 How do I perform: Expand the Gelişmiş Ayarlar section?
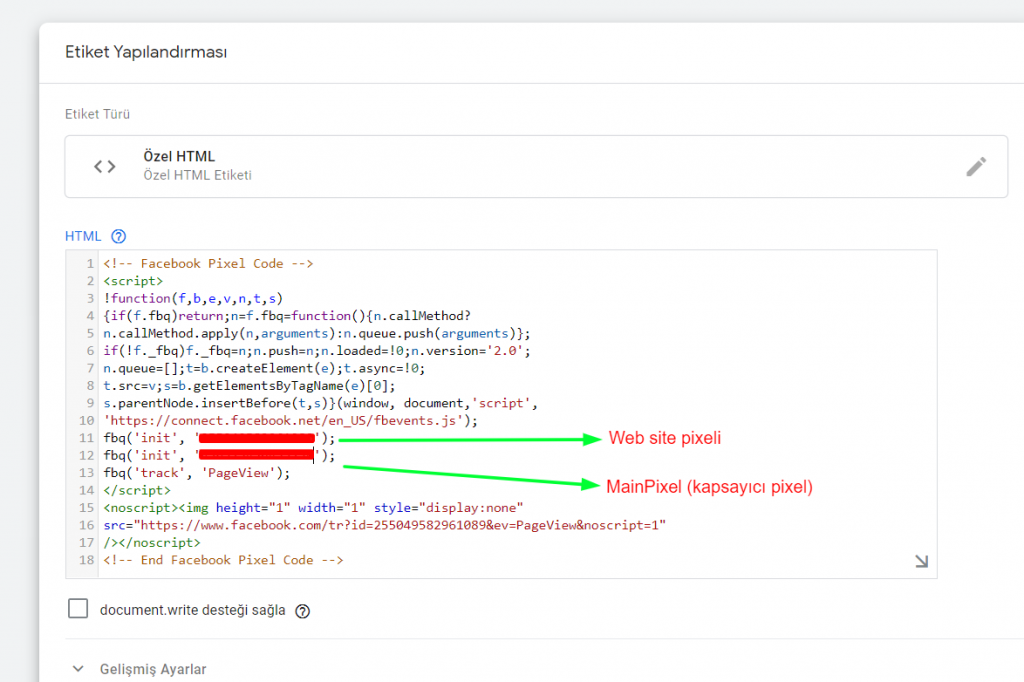tap(78, 669)
